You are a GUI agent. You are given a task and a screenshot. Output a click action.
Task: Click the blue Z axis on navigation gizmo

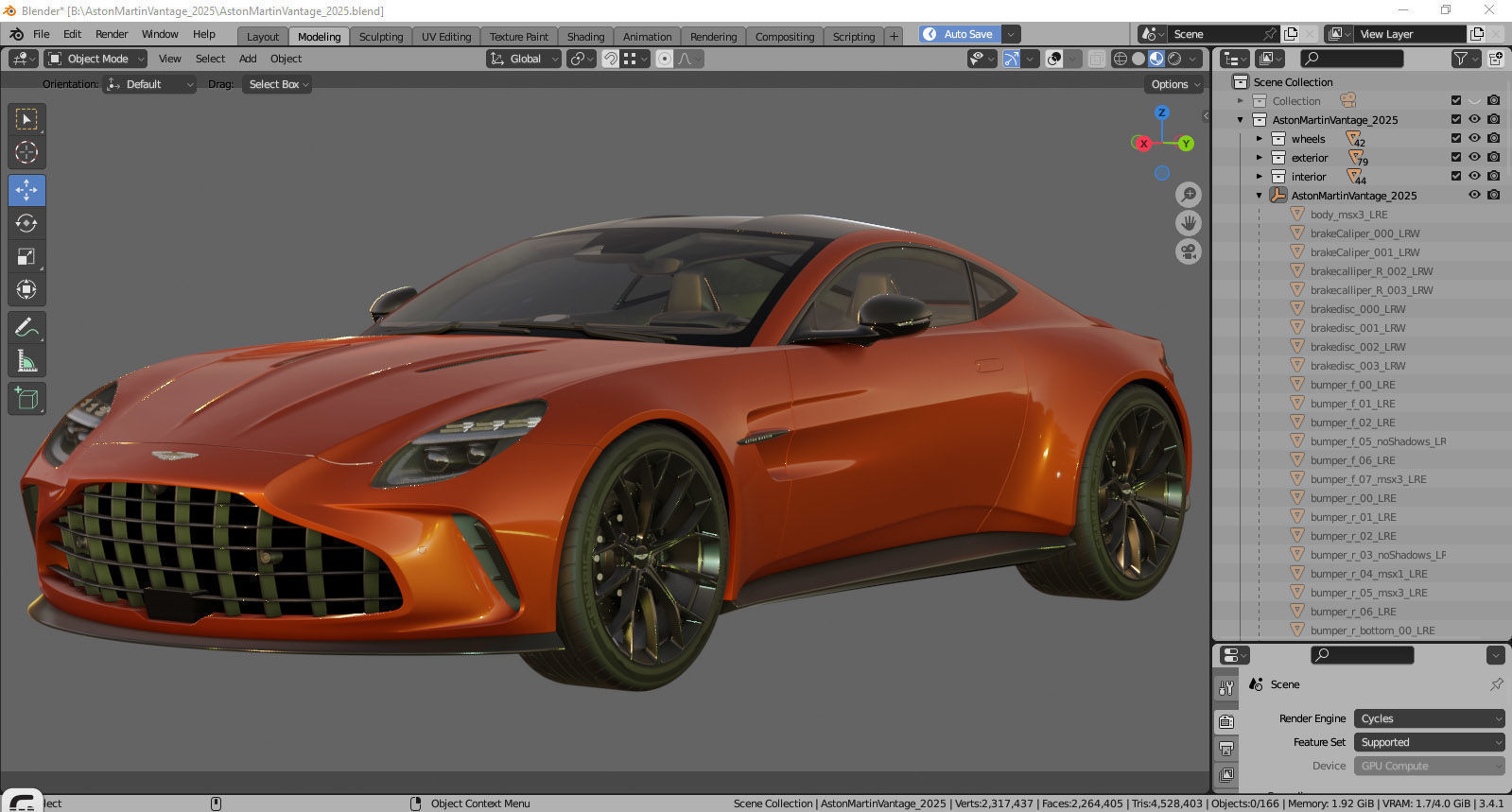click(x=1162, y=112)
